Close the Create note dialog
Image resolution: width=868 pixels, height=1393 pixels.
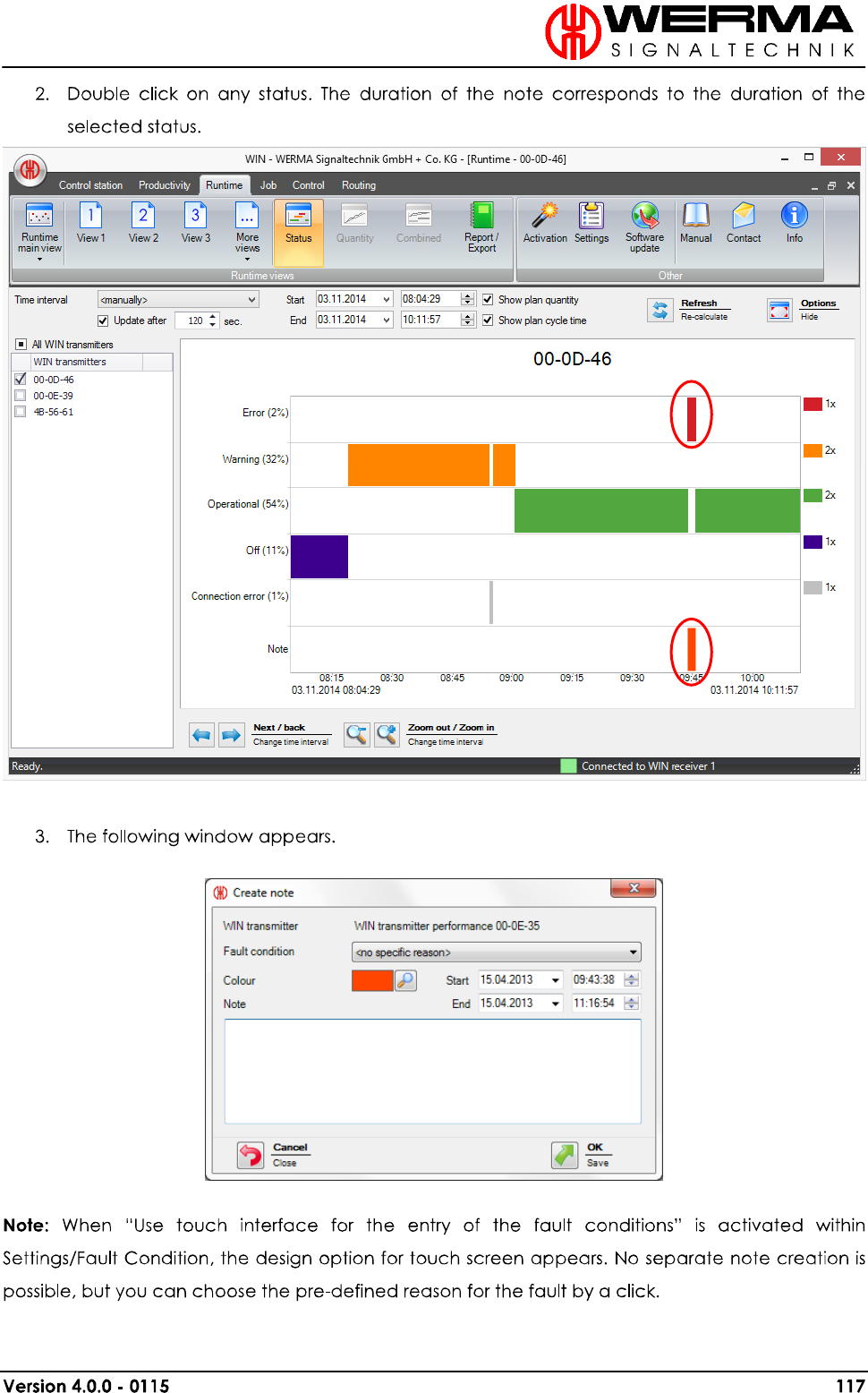point(634,888)
